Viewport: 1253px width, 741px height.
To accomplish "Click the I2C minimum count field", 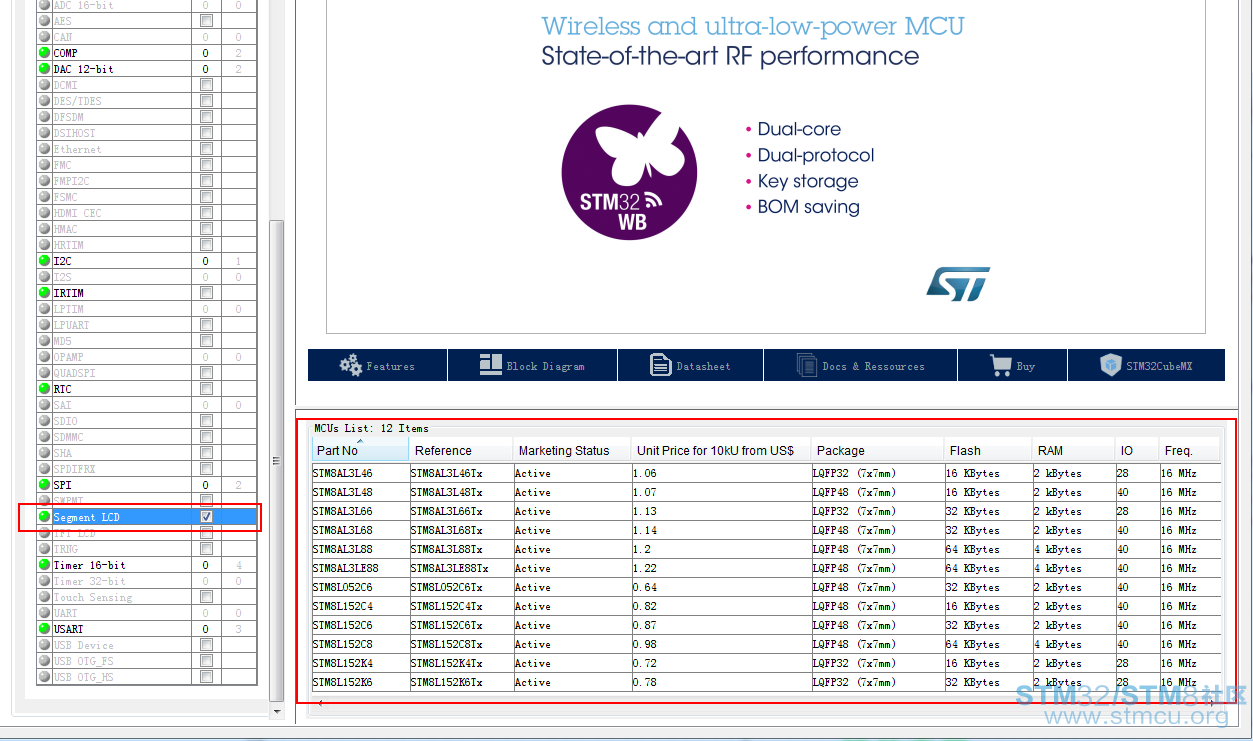I will [x=206, y=261].
